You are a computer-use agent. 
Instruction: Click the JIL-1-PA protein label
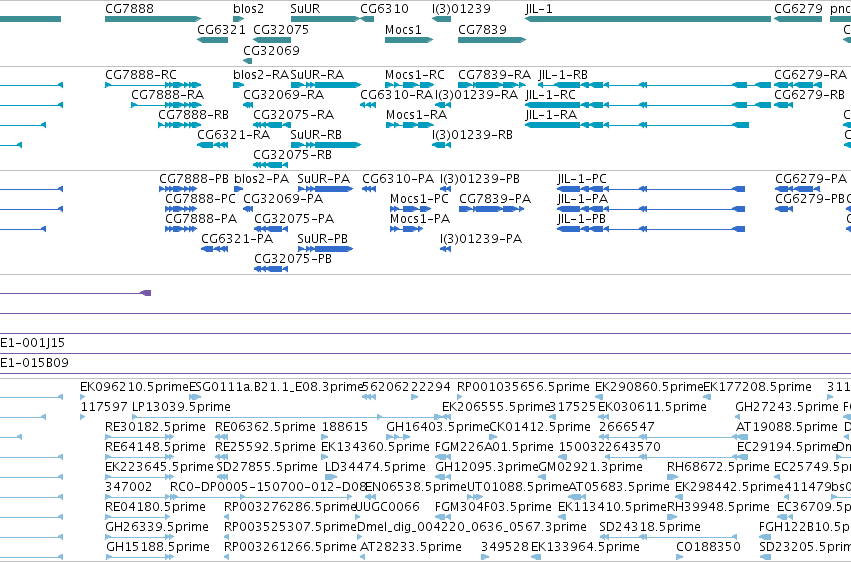582,199
